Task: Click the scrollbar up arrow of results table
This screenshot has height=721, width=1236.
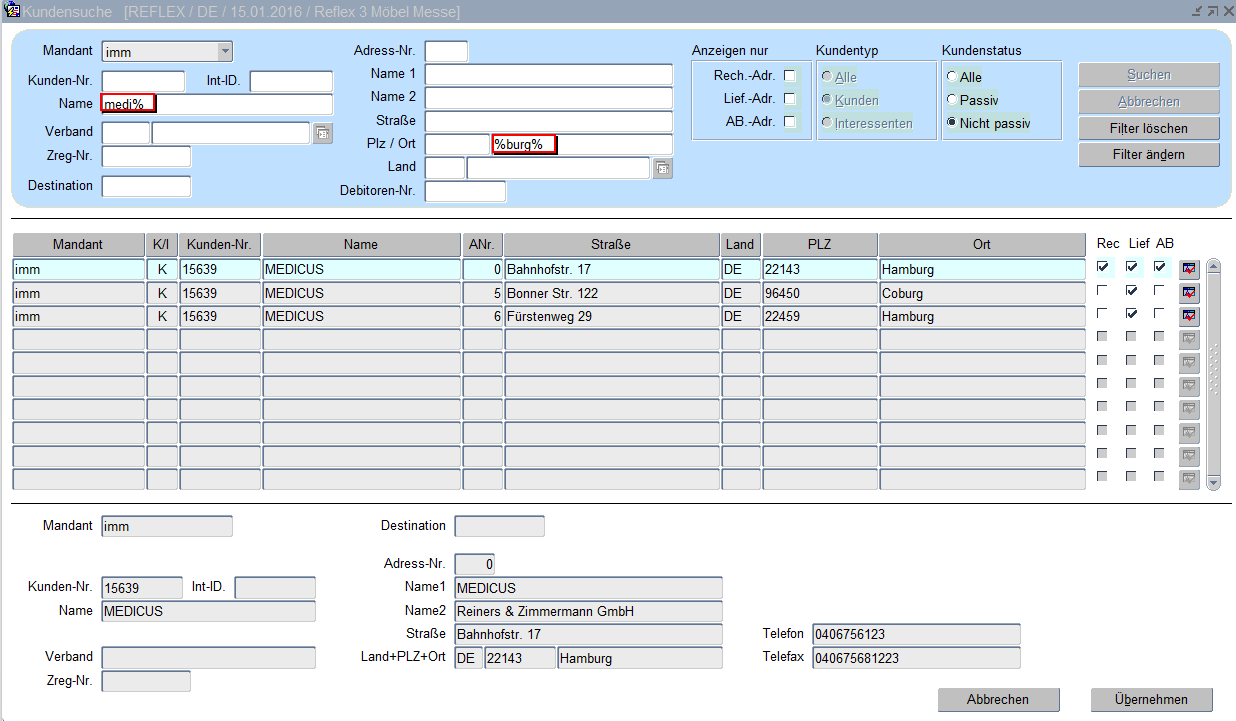Action: 1214,267
